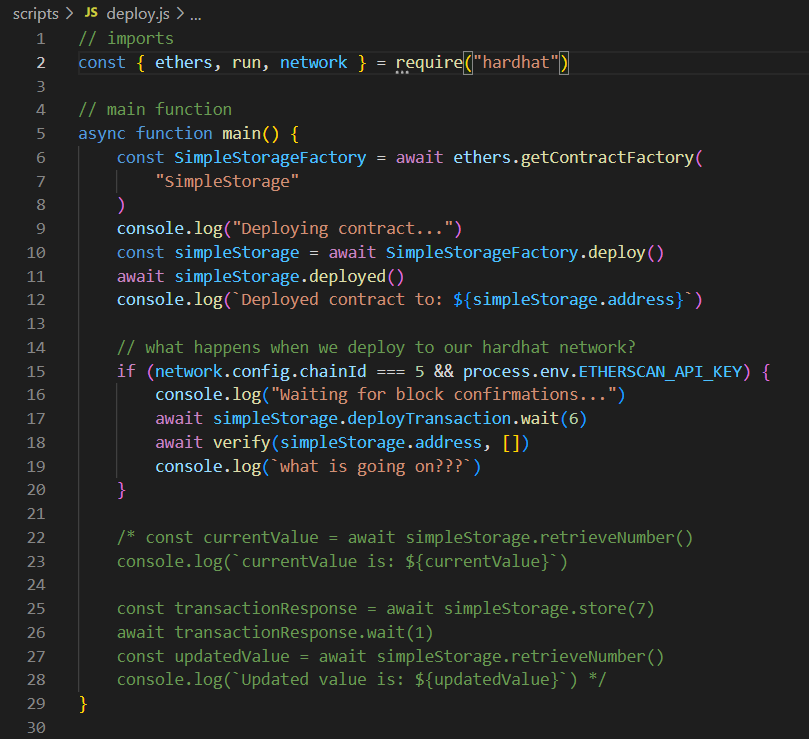
Task: Click 'ethers' in the require destructuring
Action: pyautogui.click(x=184, y=62)
